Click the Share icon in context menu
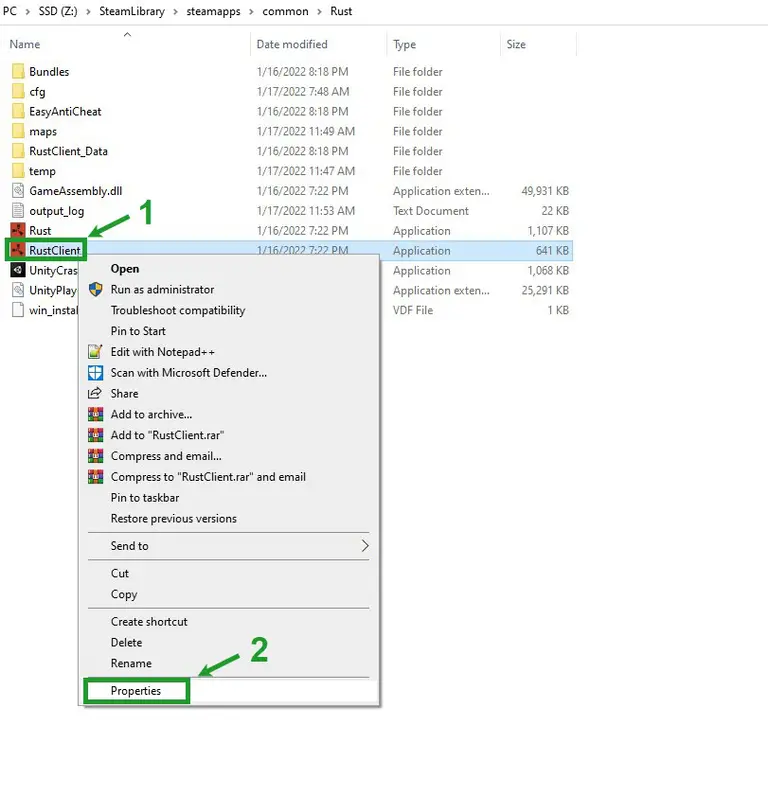 95,393
